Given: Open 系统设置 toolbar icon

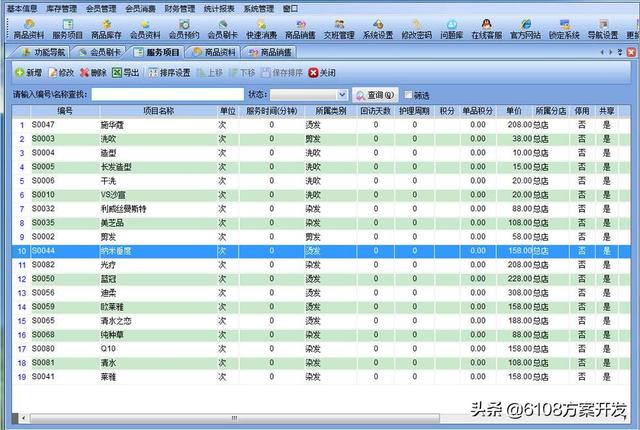Looking at the screenshot, I should tap(378, 29).
